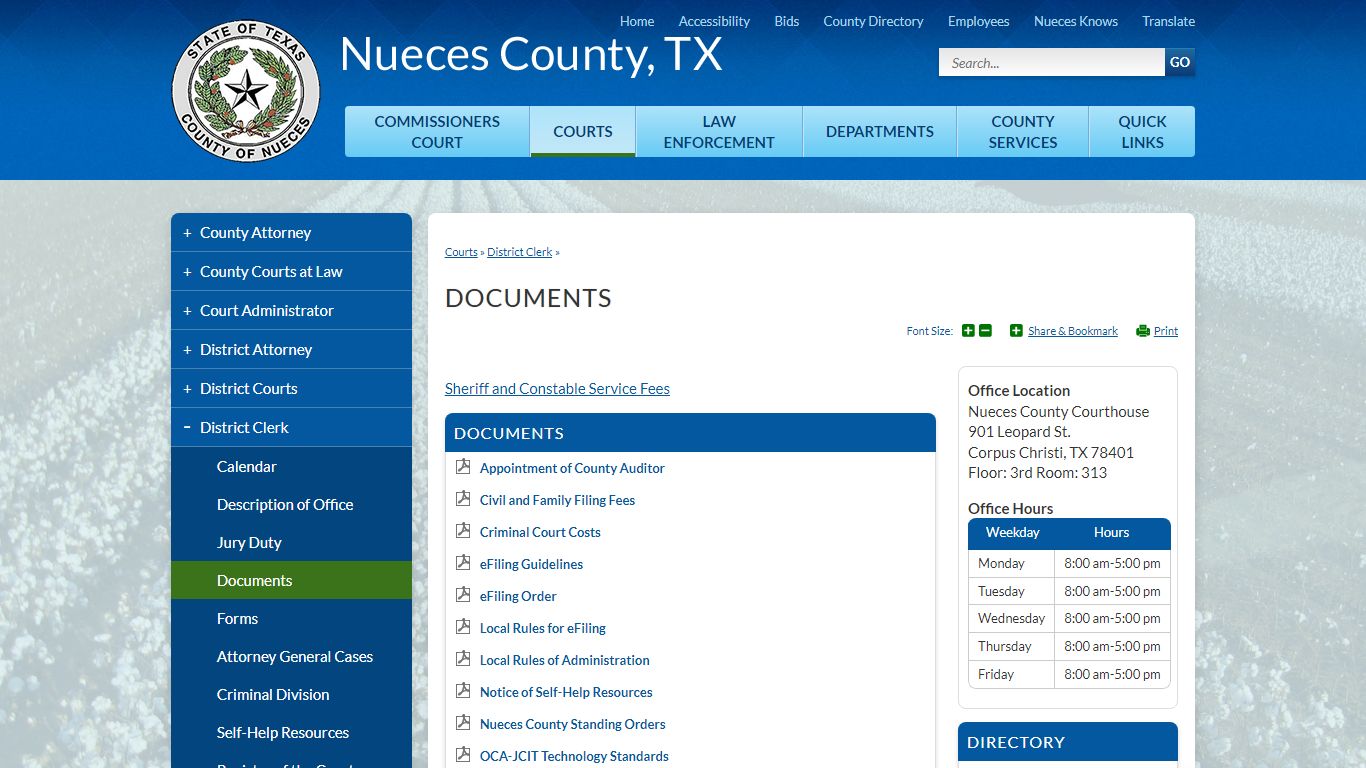This screenshot has height=768, width=1366.
Task: Open the Local Rules of Administration document
Action: click(x=564, y=660)
